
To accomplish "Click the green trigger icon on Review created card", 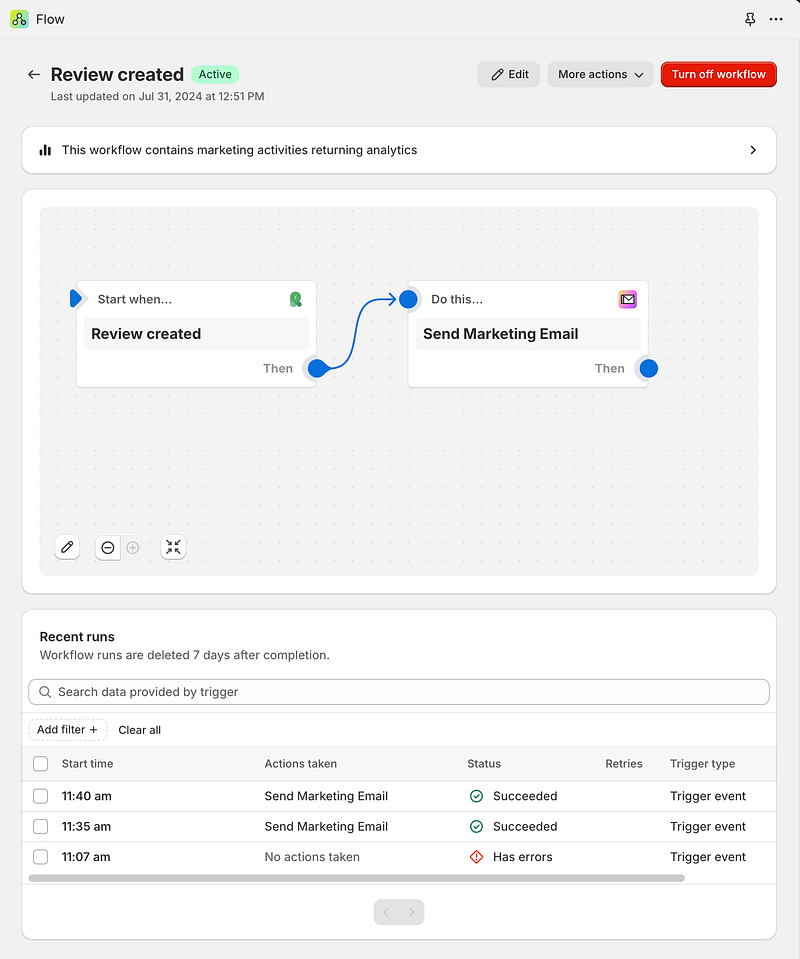I will click(295, 299).
